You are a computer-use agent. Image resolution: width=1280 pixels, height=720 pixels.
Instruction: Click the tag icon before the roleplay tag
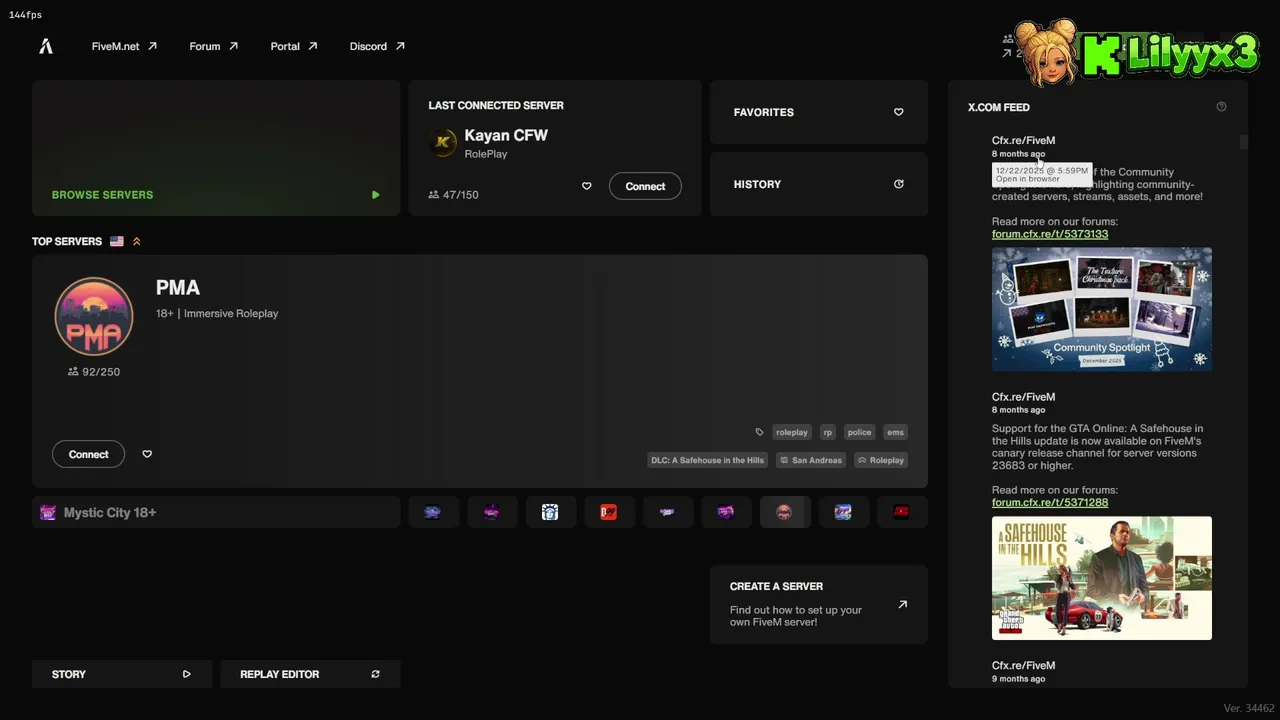click(x=759, y=432)
